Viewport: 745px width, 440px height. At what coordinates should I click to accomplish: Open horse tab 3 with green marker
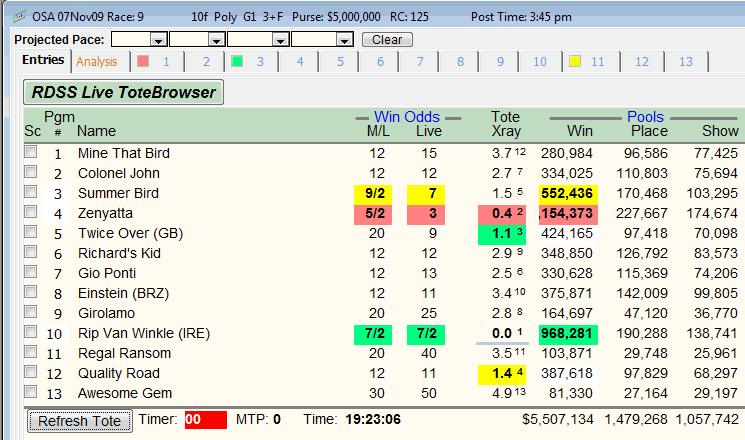[249, 62]
